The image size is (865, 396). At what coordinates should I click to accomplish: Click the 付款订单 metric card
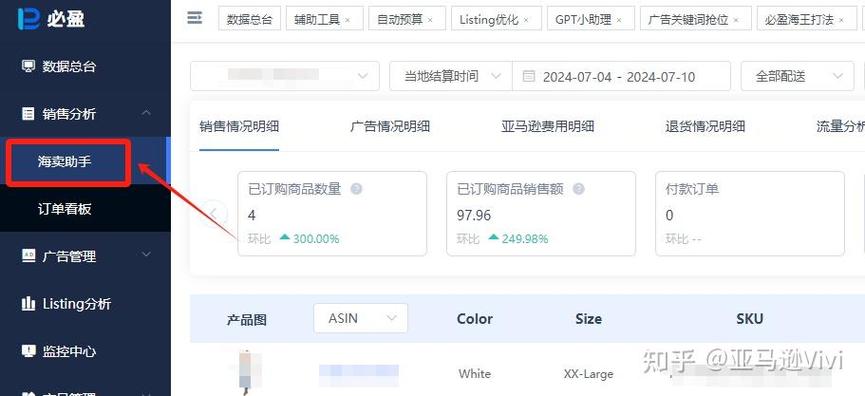point(750,213)
